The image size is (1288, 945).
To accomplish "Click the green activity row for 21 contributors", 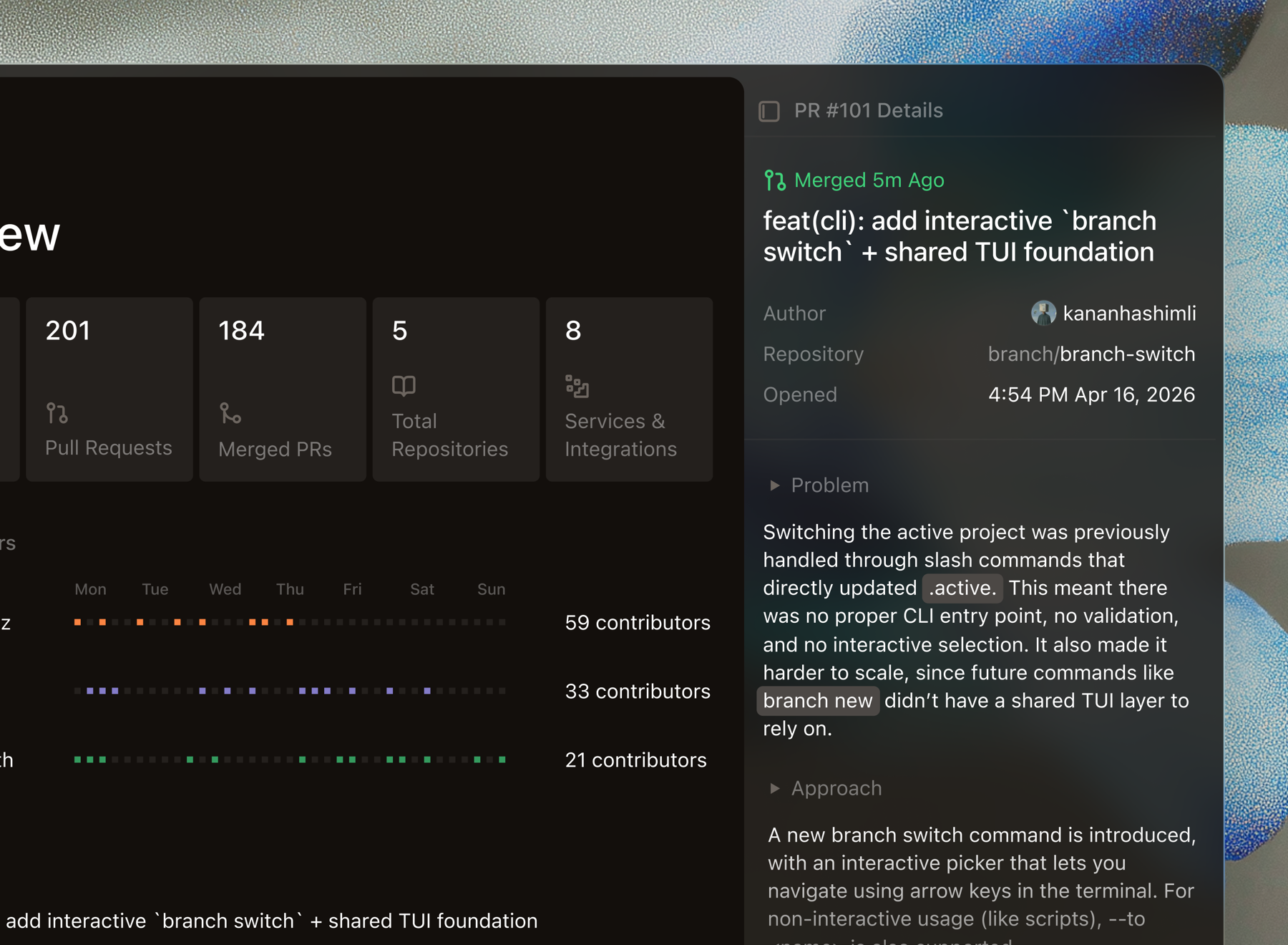I will 290,760.
